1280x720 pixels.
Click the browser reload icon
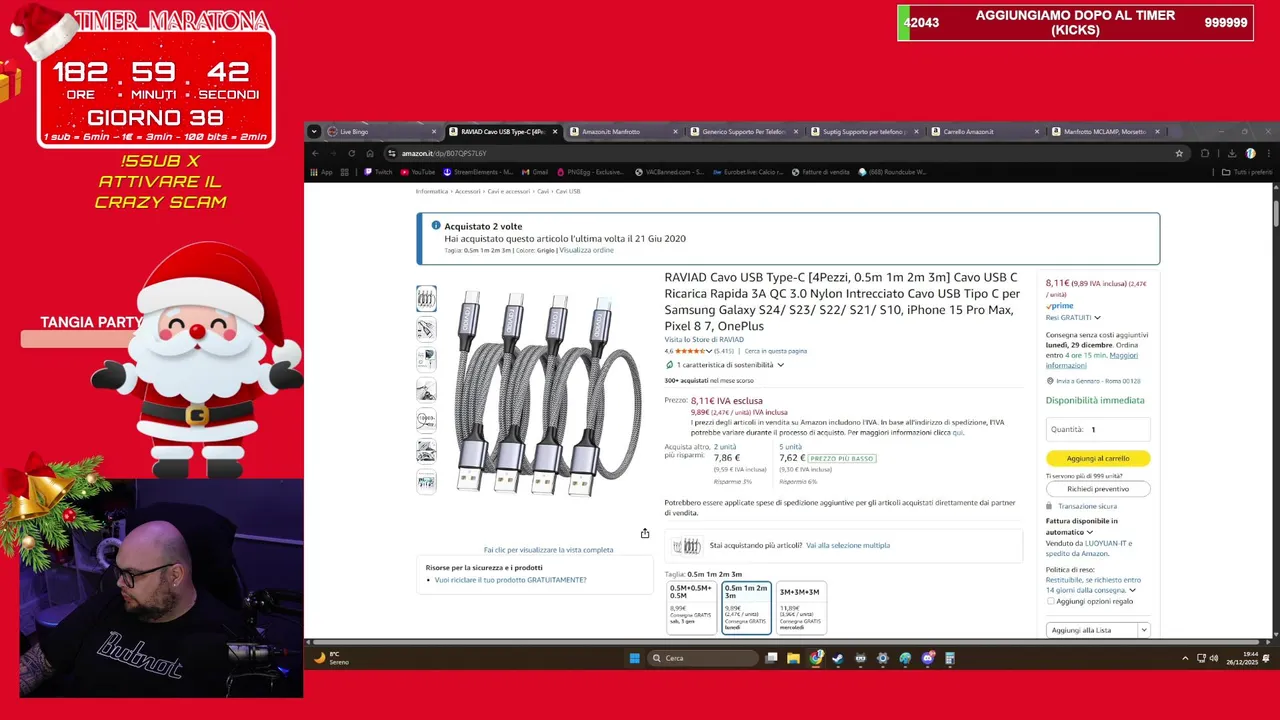pyautogui.click(x=352, y=153)
